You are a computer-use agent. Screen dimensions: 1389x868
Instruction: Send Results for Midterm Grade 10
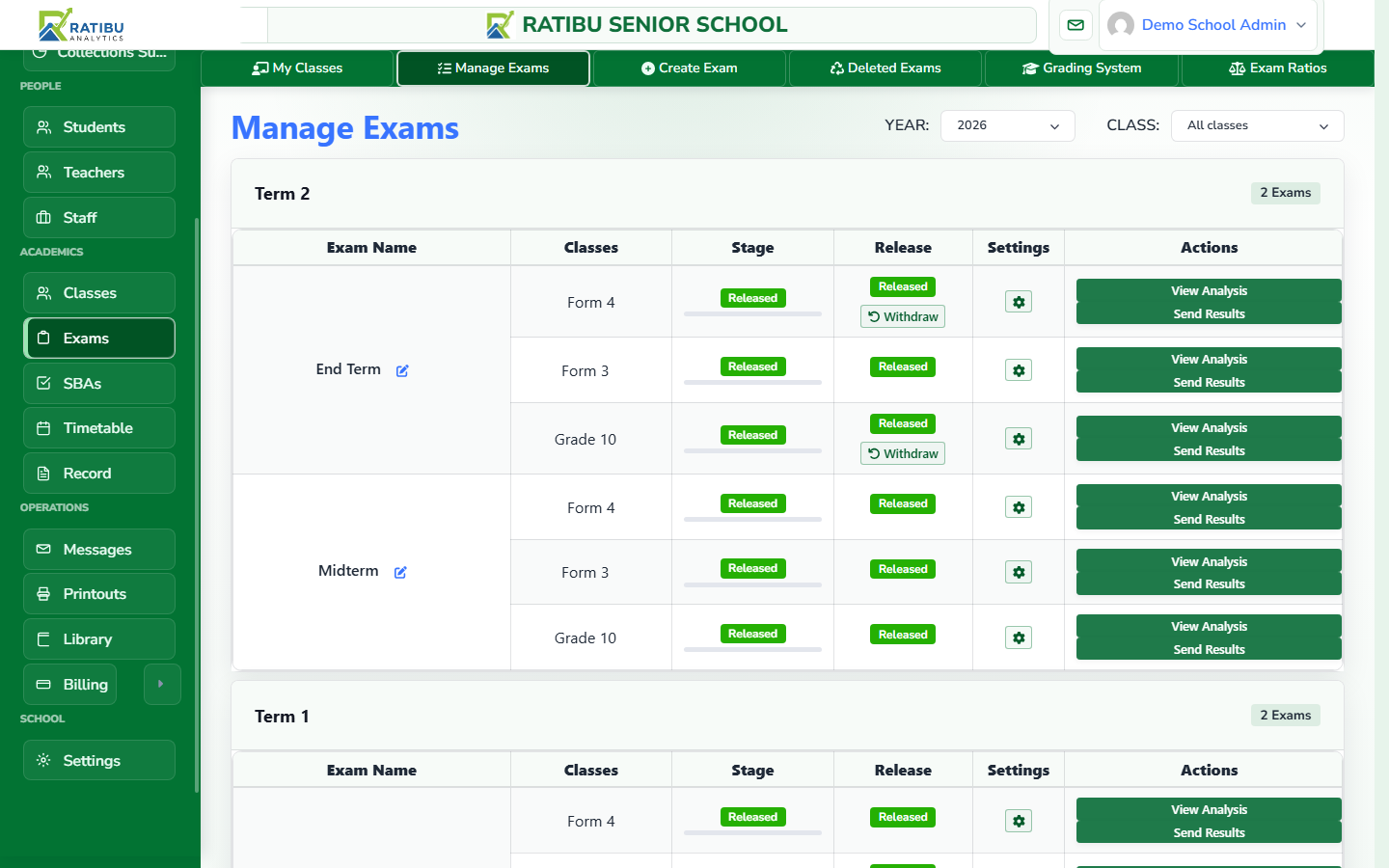(1209, 649)
